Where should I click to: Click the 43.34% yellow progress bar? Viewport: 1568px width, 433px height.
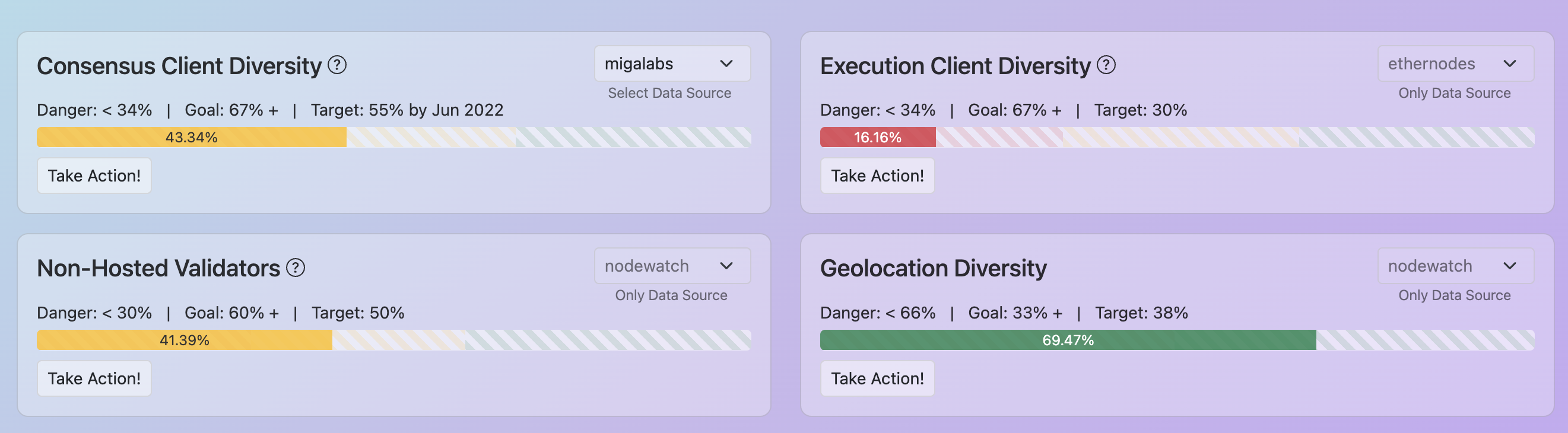coord(191,138)
